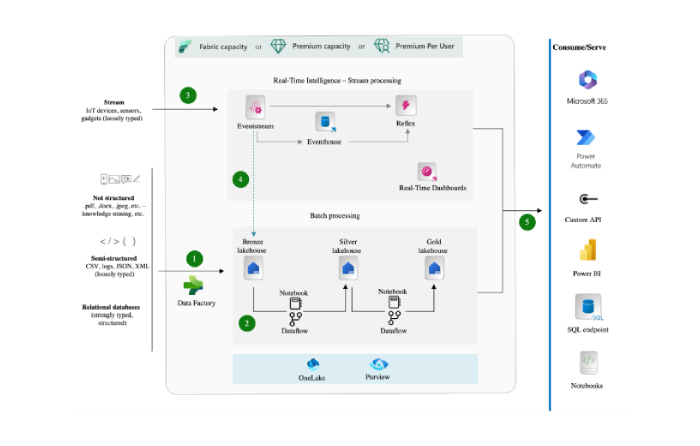Select the Eventhouse database icon

tap(325, 123)
